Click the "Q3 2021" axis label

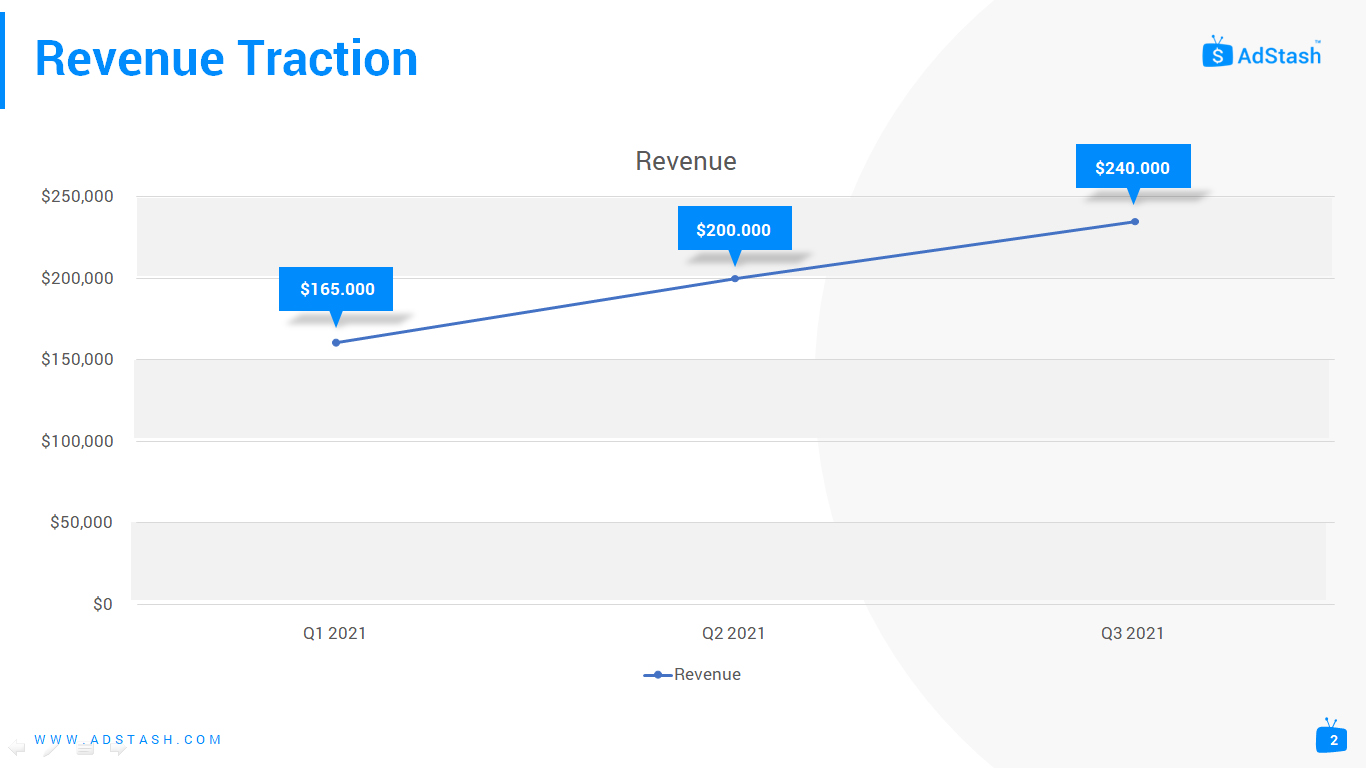(x=1133, y=633)
